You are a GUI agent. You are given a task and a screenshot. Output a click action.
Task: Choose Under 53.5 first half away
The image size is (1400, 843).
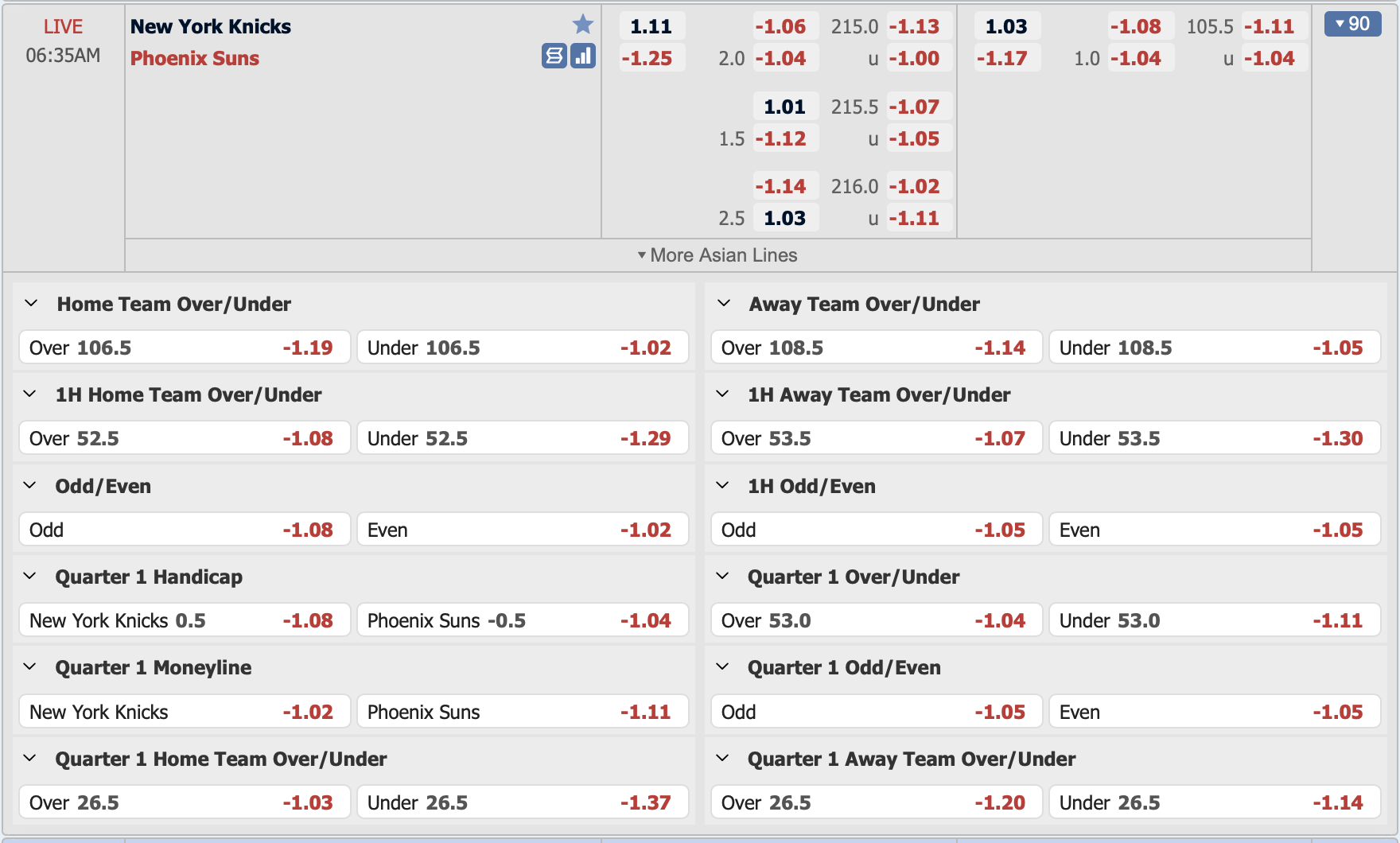[x=1215, y=438]
